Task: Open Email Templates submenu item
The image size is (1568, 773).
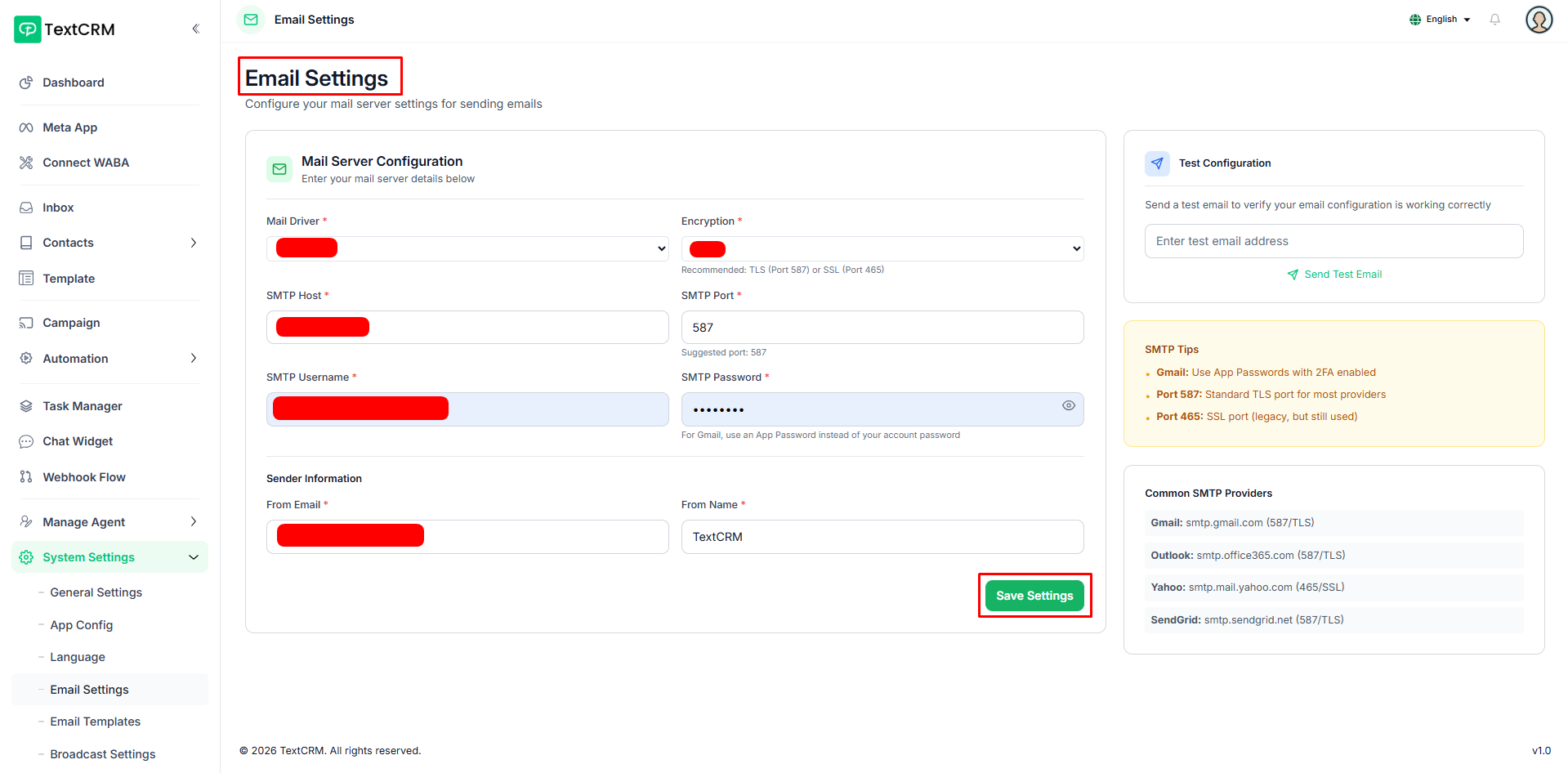Action: click(x=95, y=722)
